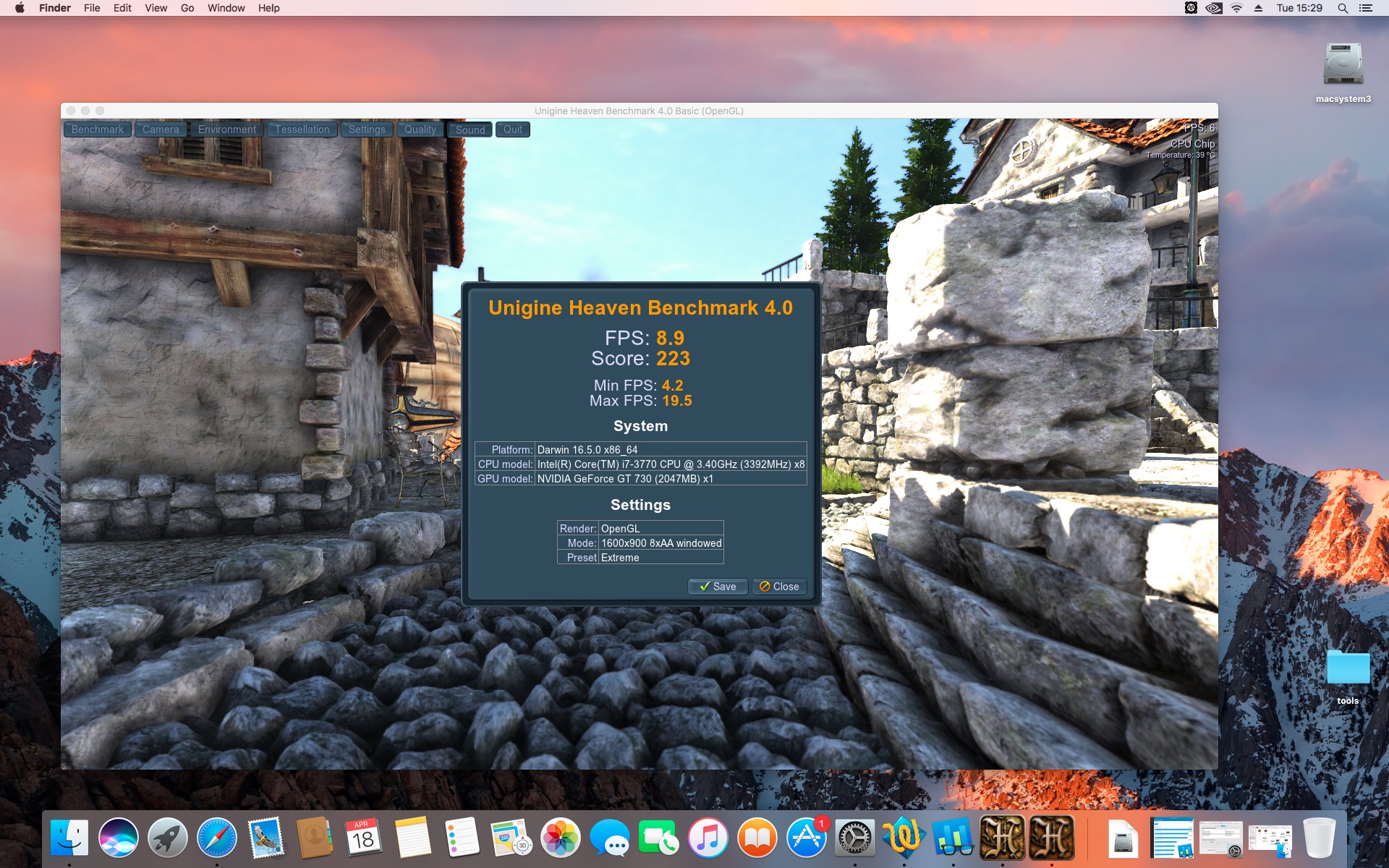Open the Settings panel button

click(x=367, y=129)
